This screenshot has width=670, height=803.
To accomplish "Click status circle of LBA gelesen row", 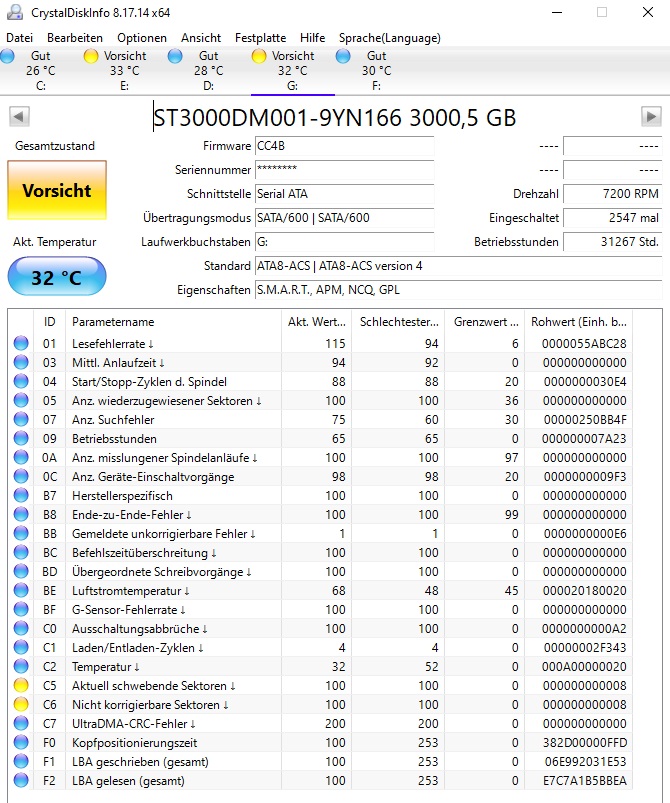I will pos(21,780).
